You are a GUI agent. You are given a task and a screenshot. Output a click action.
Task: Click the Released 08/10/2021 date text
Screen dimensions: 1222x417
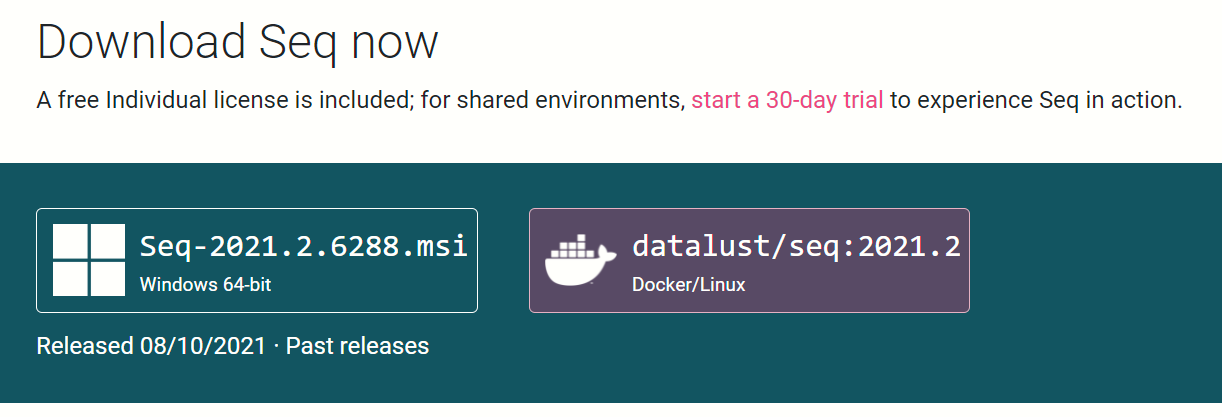pyautogui.click(x=151, y=346)
